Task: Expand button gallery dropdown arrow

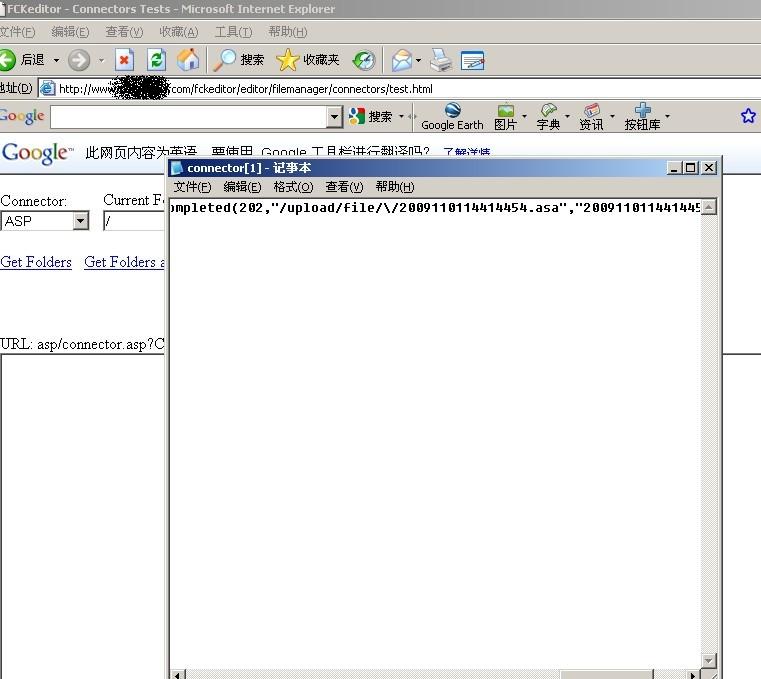Action: (x=667, y=116)
